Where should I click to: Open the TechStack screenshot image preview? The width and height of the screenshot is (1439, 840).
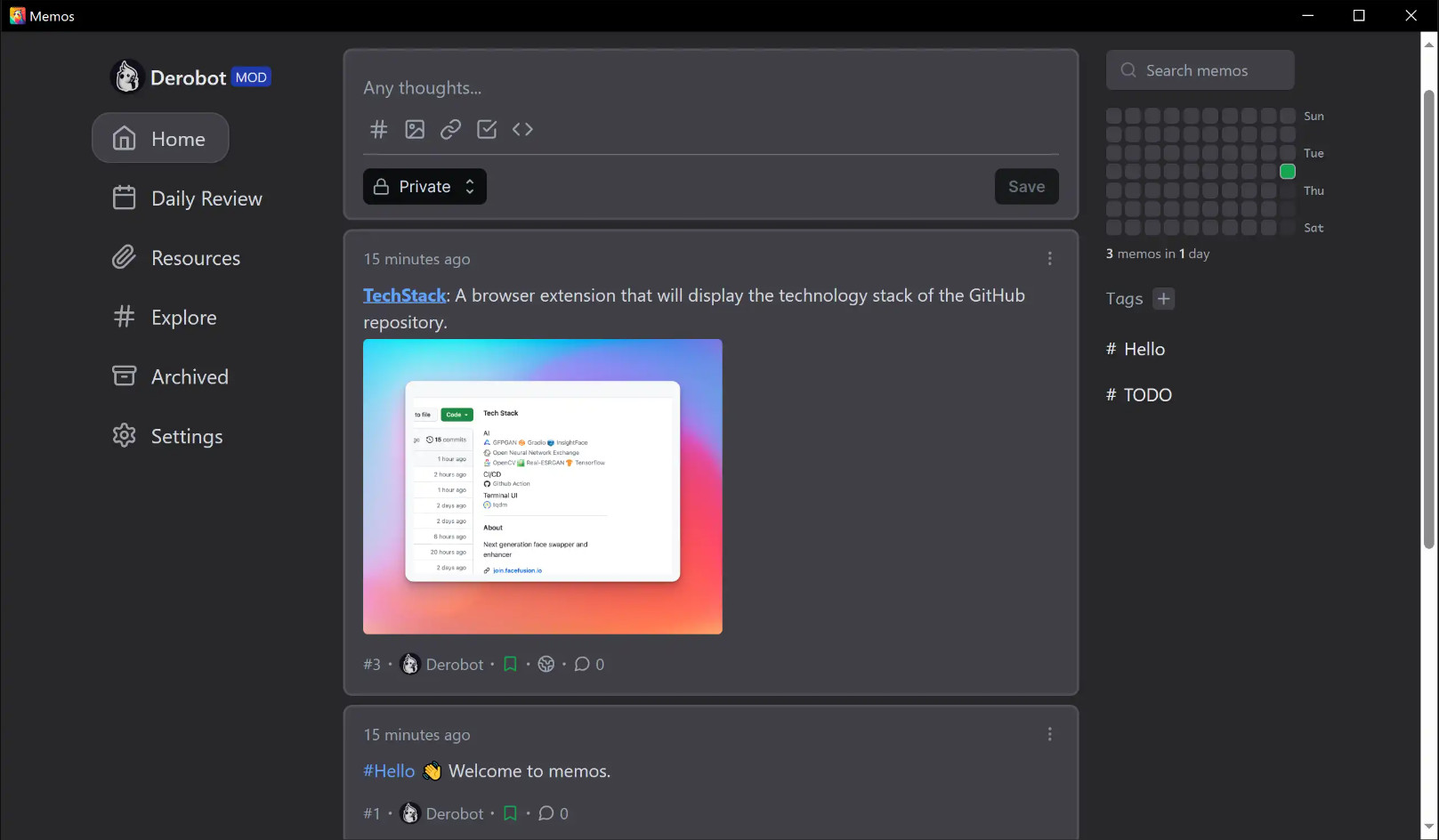tap(543, 487)
